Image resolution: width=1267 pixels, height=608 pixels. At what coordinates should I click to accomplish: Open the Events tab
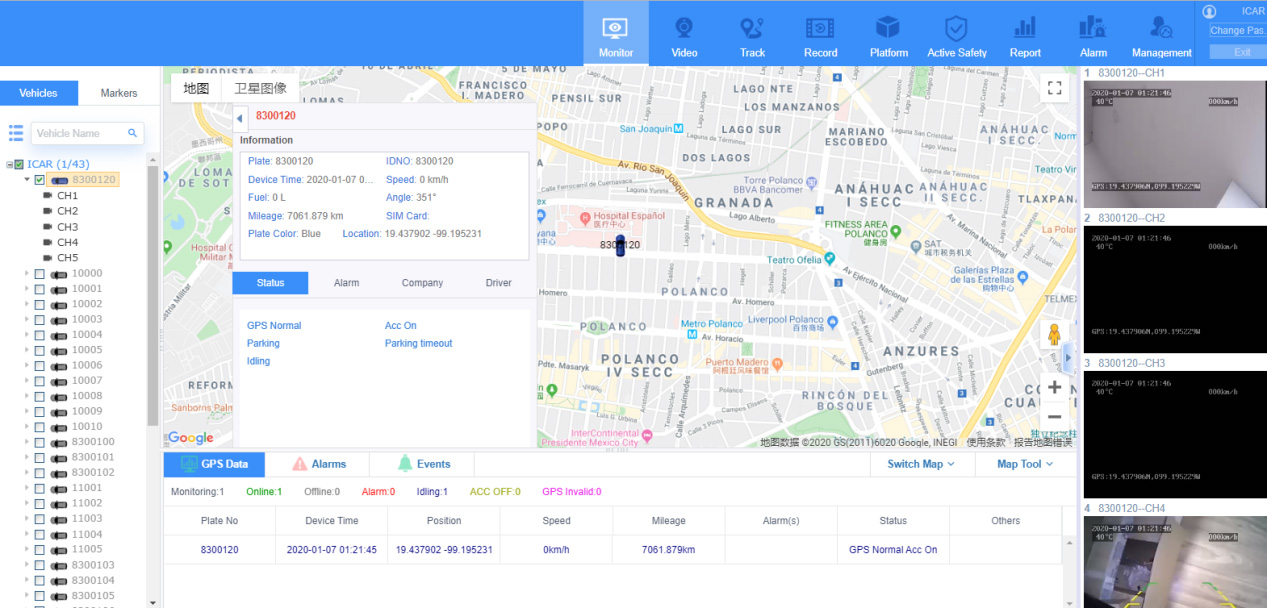click(422, 464)
